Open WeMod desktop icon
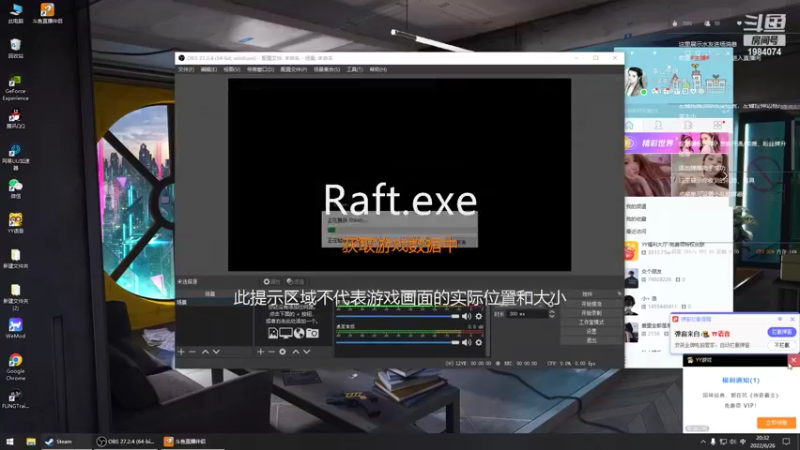Viewport: 800px width, 450px height. [x=15, y=329]
